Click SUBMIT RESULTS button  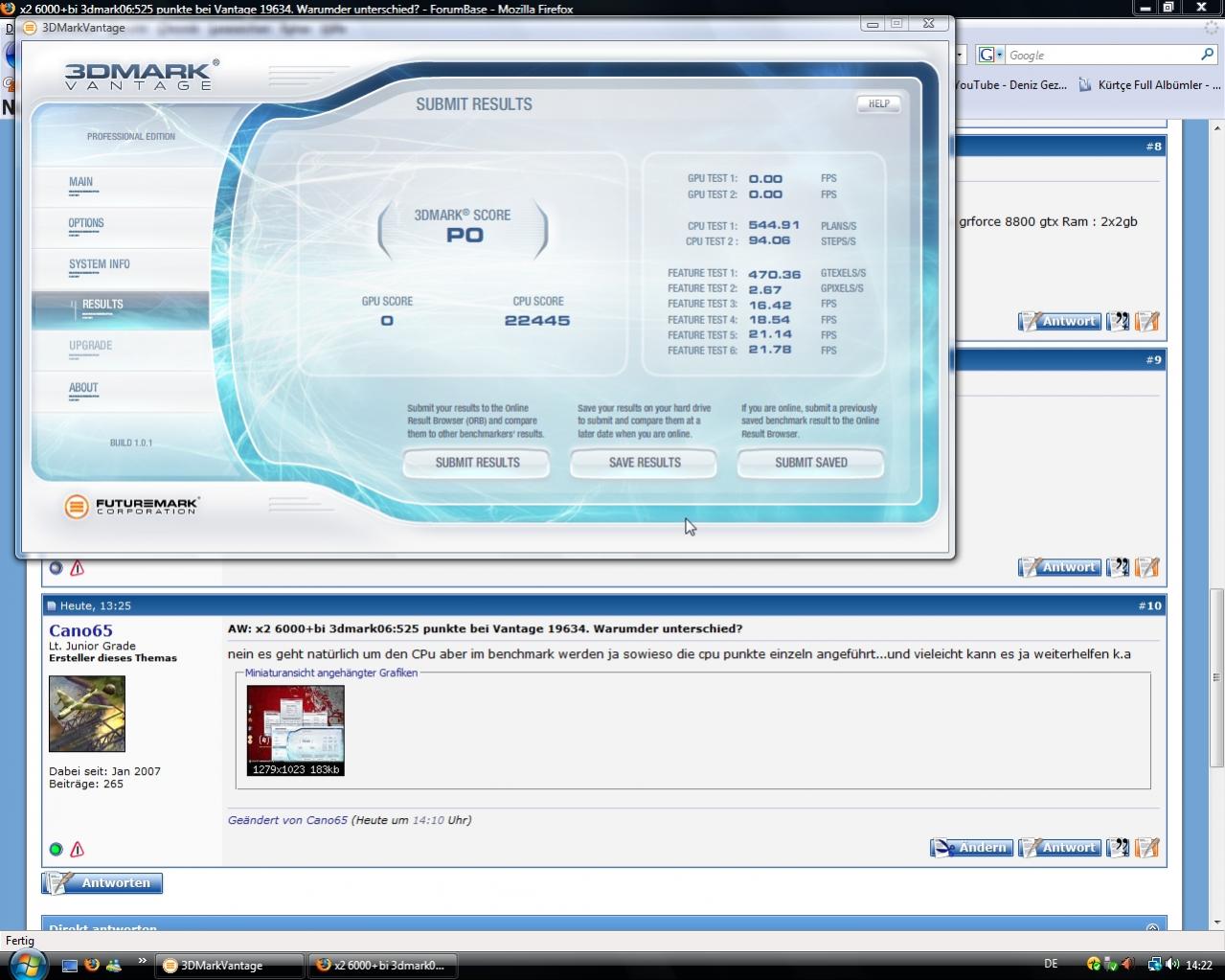(477, 463)
